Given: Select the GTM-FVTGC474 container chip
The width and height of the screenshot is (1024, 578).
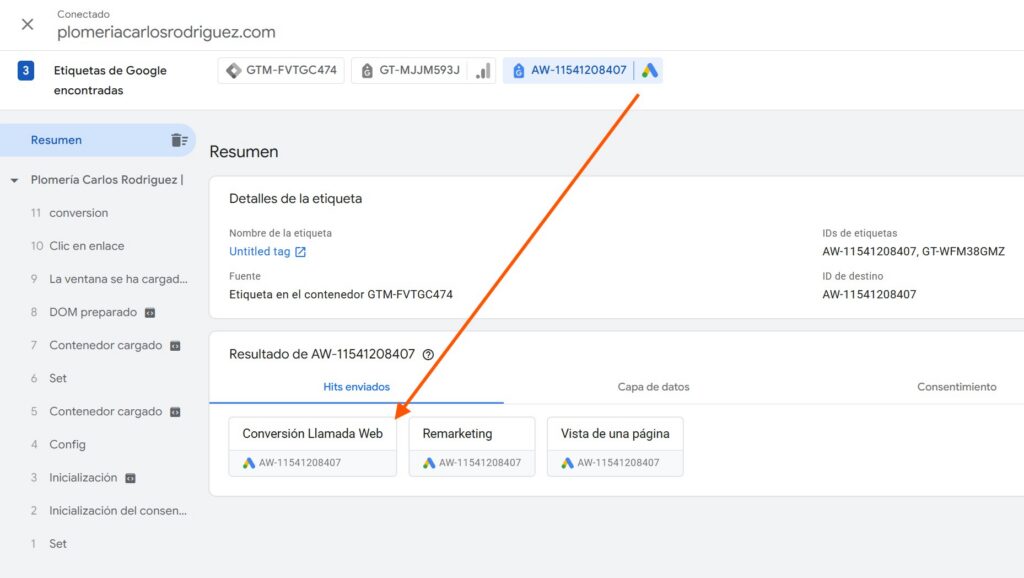Looking at the screenshot, I should [x=282, y=70].
